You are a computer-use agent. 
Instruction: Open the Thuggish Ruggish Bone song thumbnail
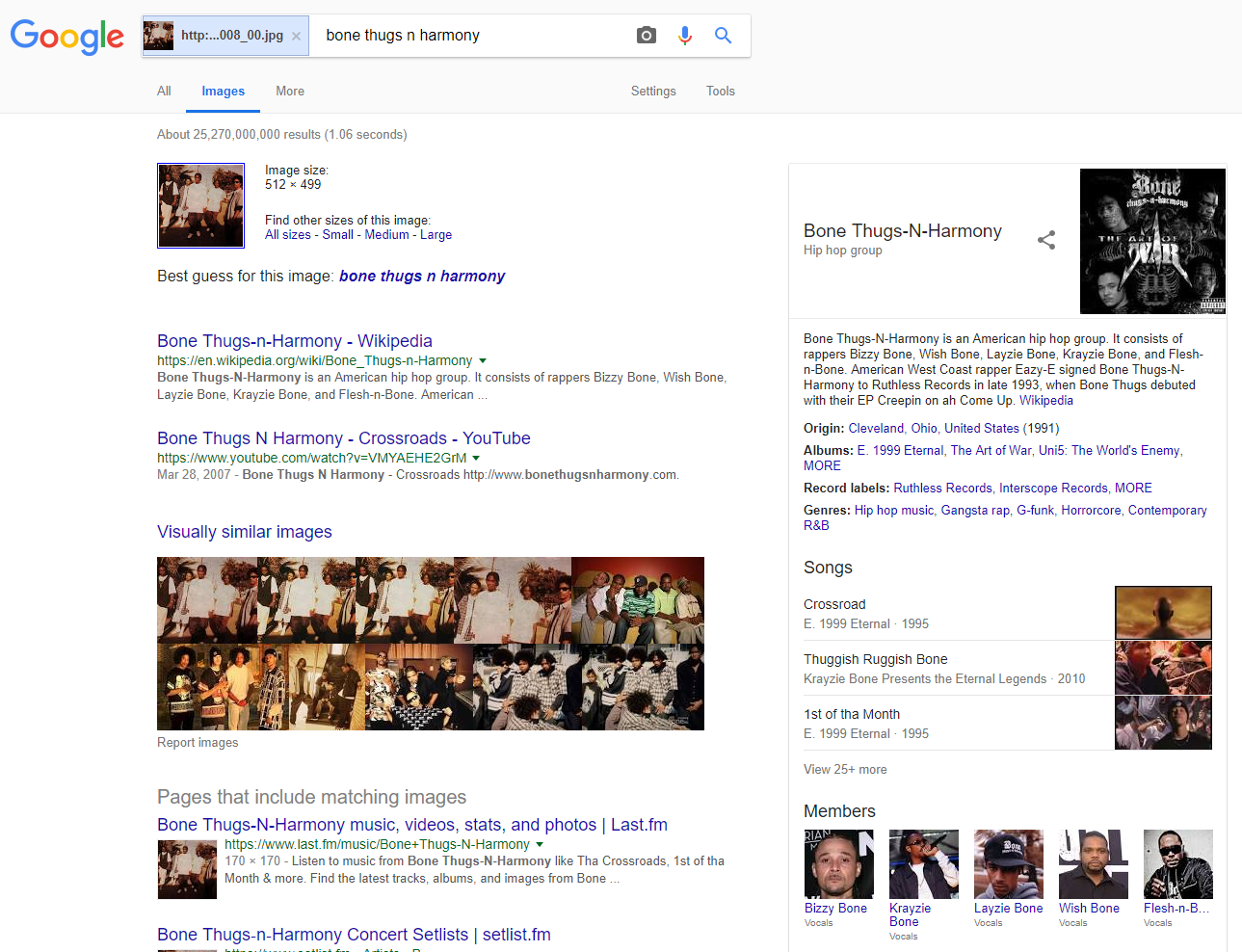tap(1163, 668)
